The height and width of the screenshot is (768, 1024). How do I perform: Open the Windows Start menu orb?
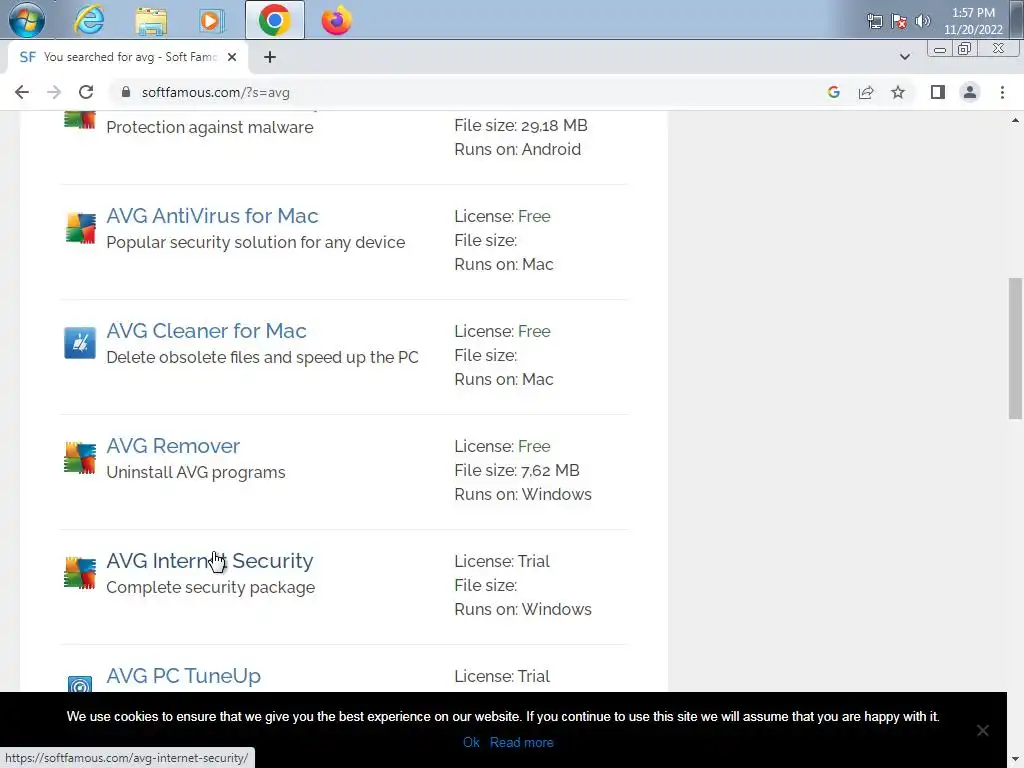tap(26, 20)
